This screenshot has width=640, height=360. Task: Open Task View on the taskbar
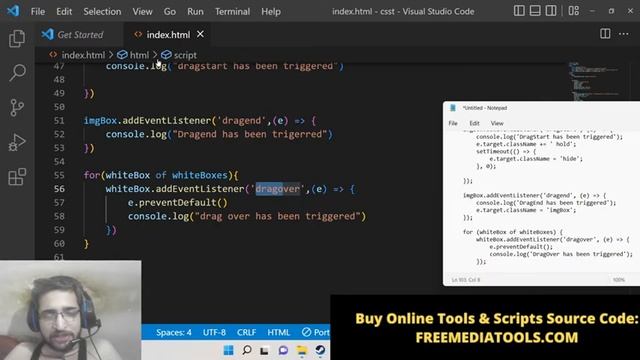264,350
